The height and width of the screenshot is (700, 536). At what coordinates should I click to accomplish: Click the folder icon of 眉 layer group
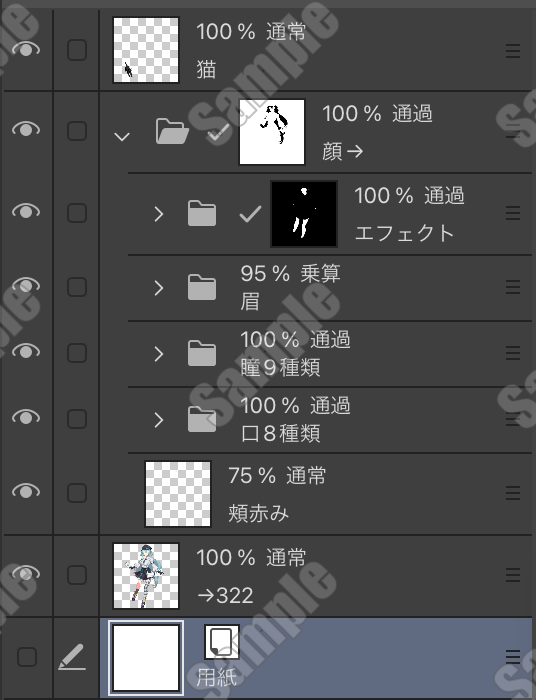click(202, 288)
